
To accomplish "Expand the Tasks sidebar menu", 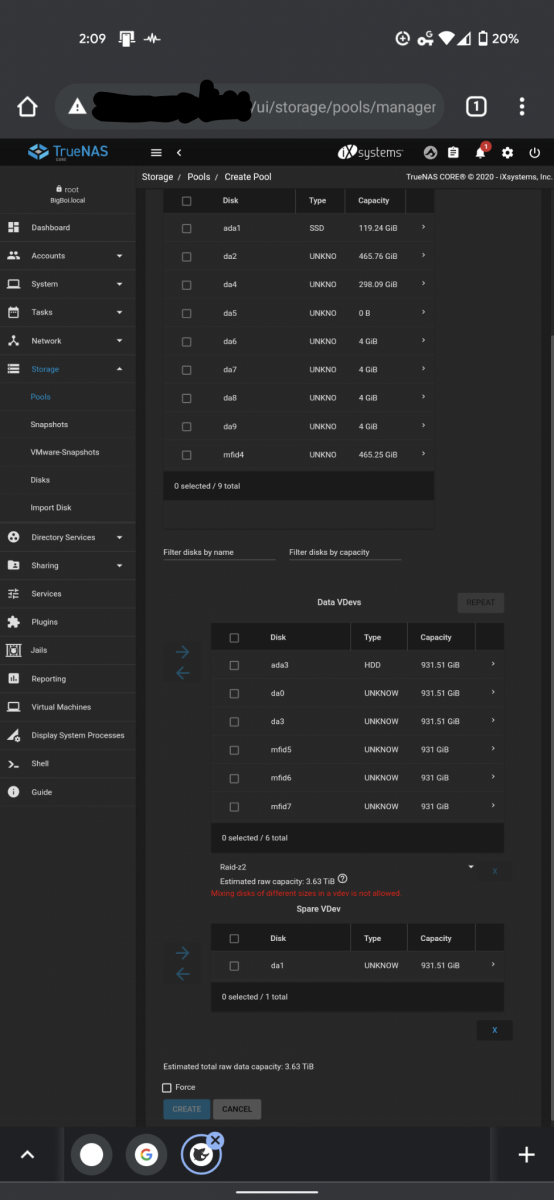I will pyautogui.click(x=68, y=312).
